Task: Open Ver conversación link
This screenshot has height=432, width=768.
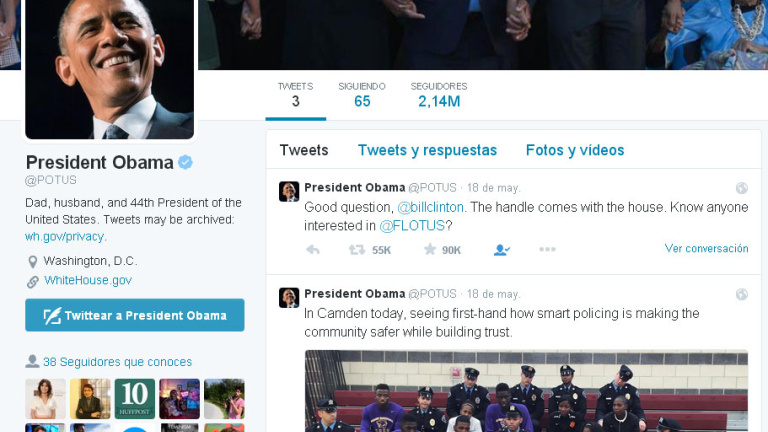Action: pos(706,248)
